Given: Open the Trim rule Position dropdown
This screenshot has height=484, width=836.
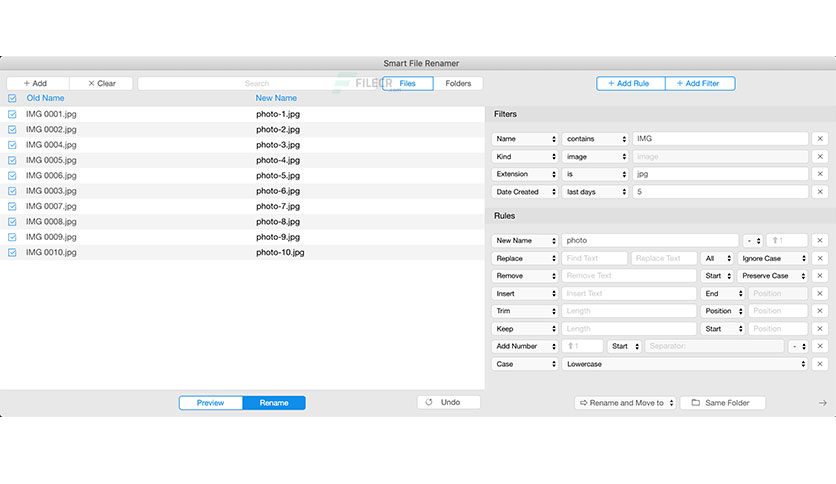Looking at the screenshot, I should point(722,311).
